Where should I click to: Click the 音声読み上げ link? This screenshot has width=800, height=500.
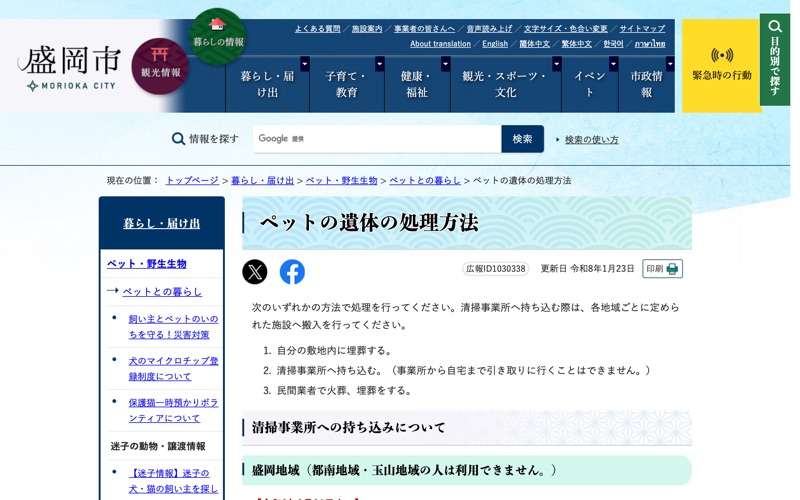pyautogui.click(x=489, y=29)
